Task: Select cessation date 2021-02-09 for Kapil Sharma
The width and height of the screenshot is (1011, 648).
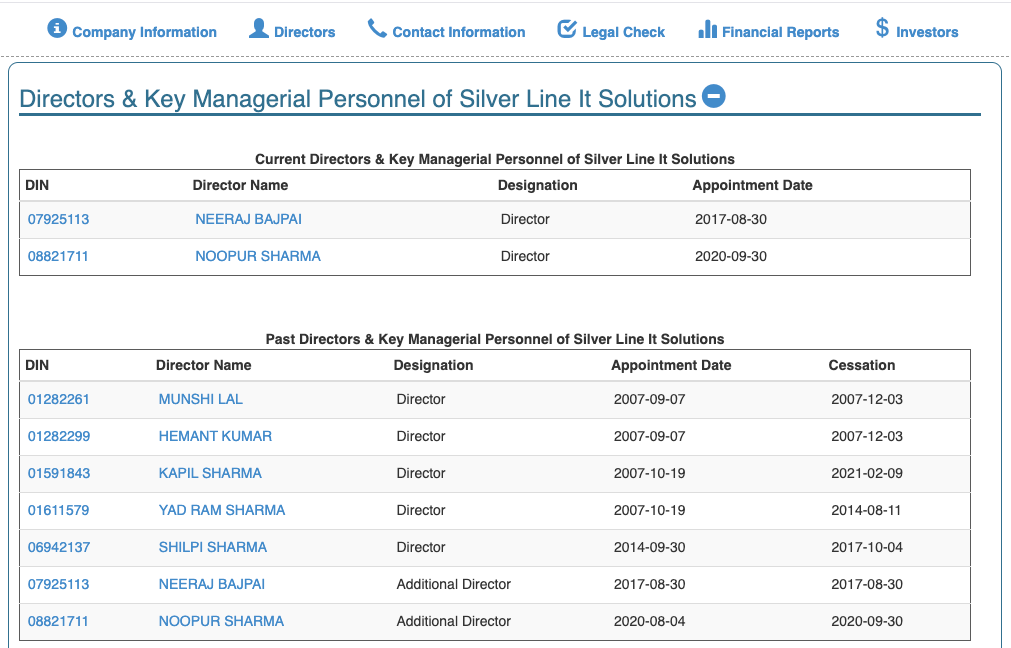Action: click(867, 473)
